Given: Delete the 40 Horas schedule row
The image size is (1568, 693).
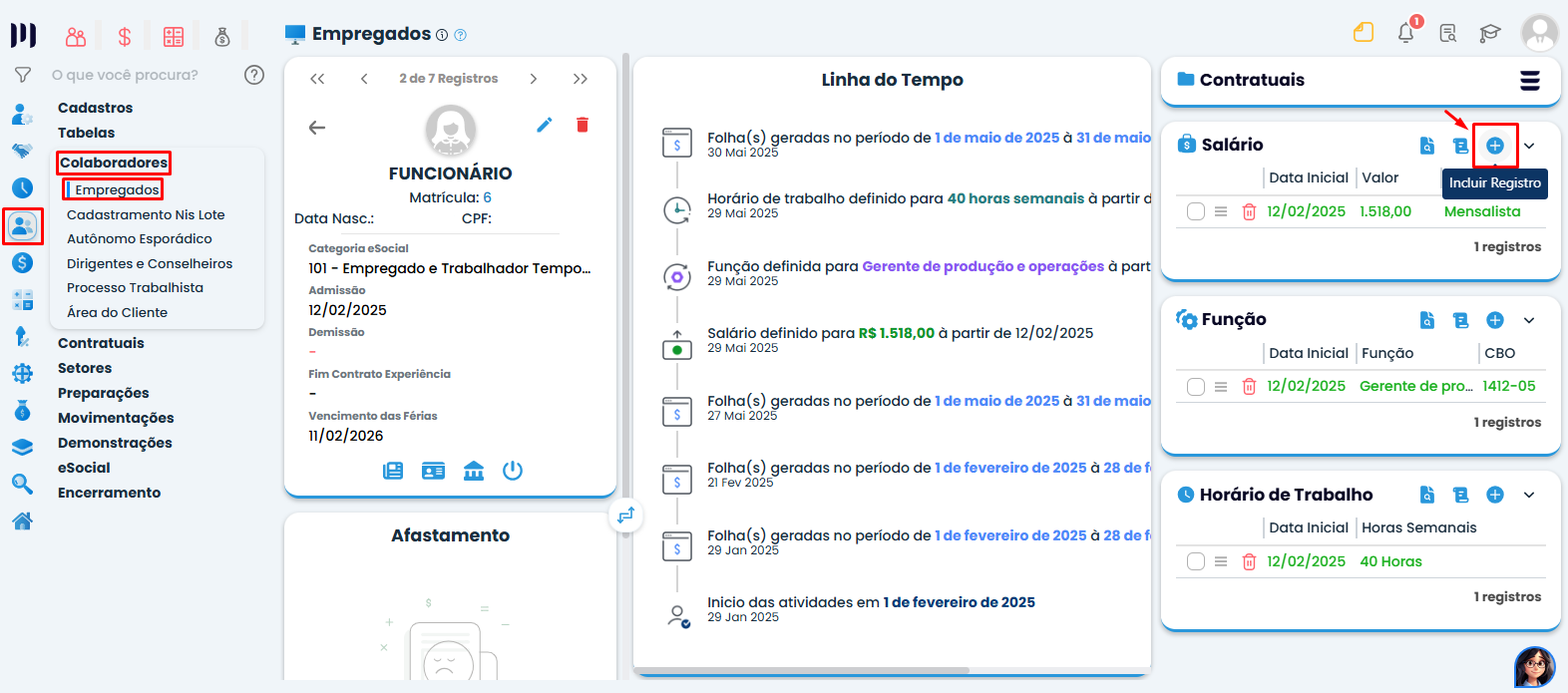Looking at the screenshot, I should 1249,561.
